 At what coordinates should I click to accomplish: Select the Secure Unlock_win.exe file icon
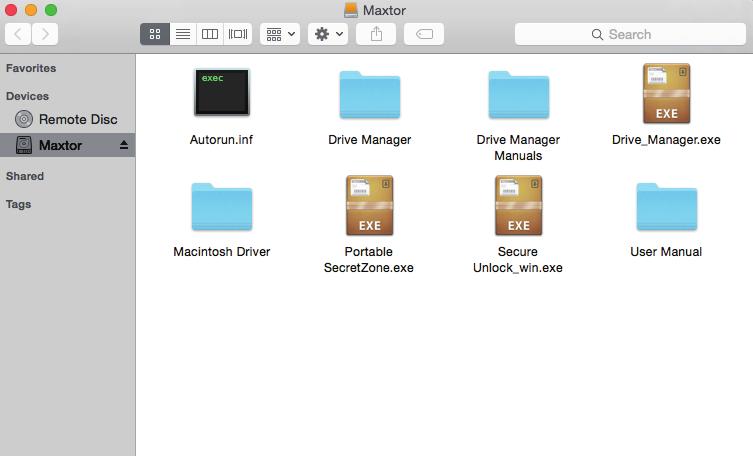click(519, 205)
